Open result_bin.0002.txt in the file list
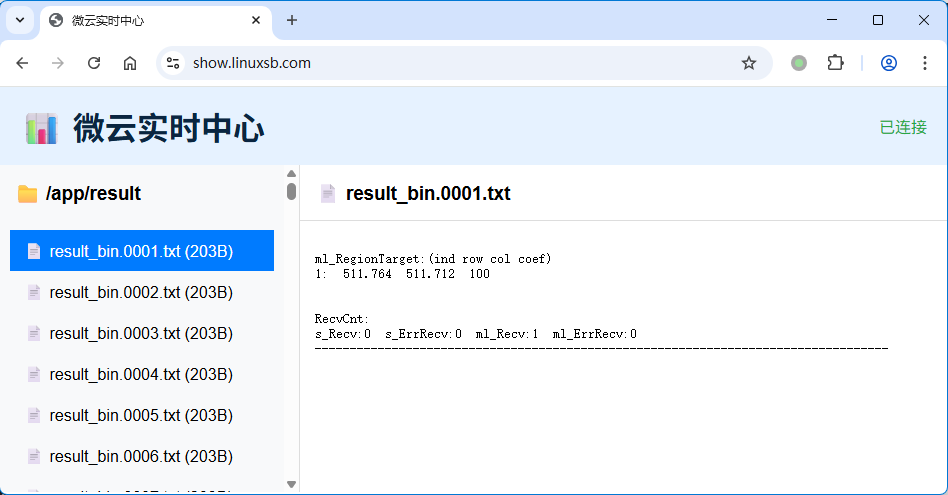 (x=141, y=292)
